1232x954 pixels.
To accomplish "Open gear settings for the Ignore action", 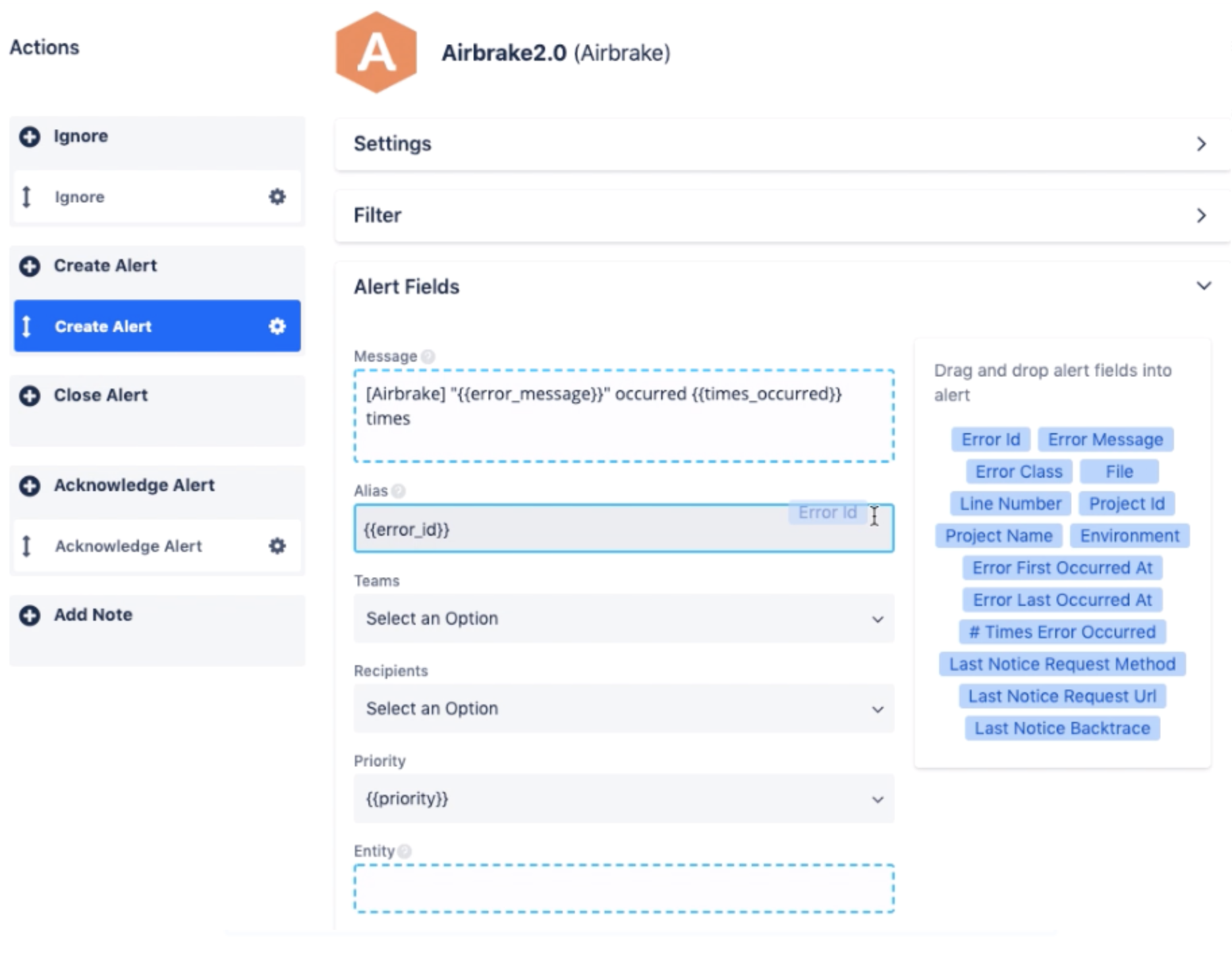I will pos(277,197).
